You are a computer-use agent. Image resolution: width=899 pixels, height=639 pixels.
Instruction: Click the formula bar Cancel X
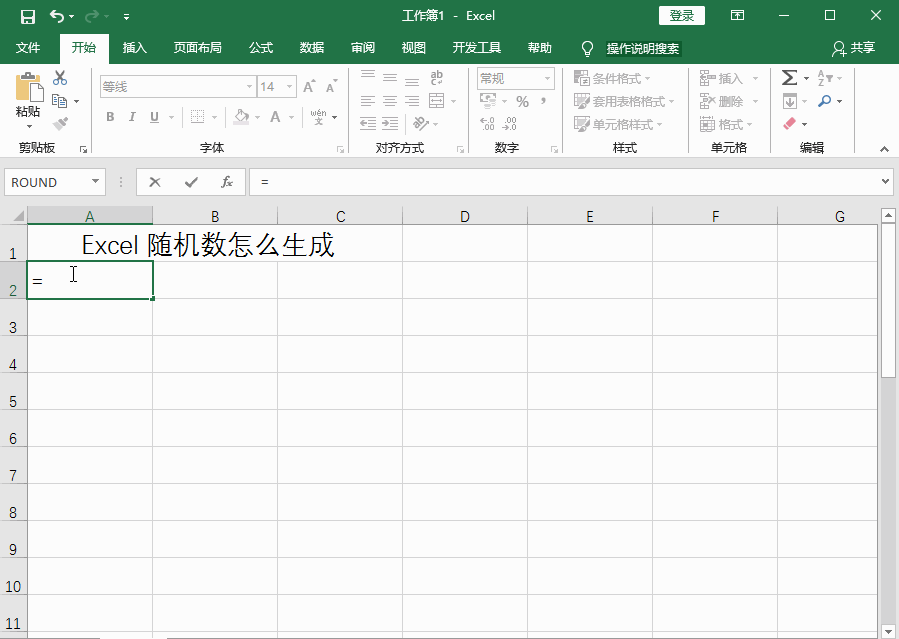pyautogui.click(x=155, y=182)
